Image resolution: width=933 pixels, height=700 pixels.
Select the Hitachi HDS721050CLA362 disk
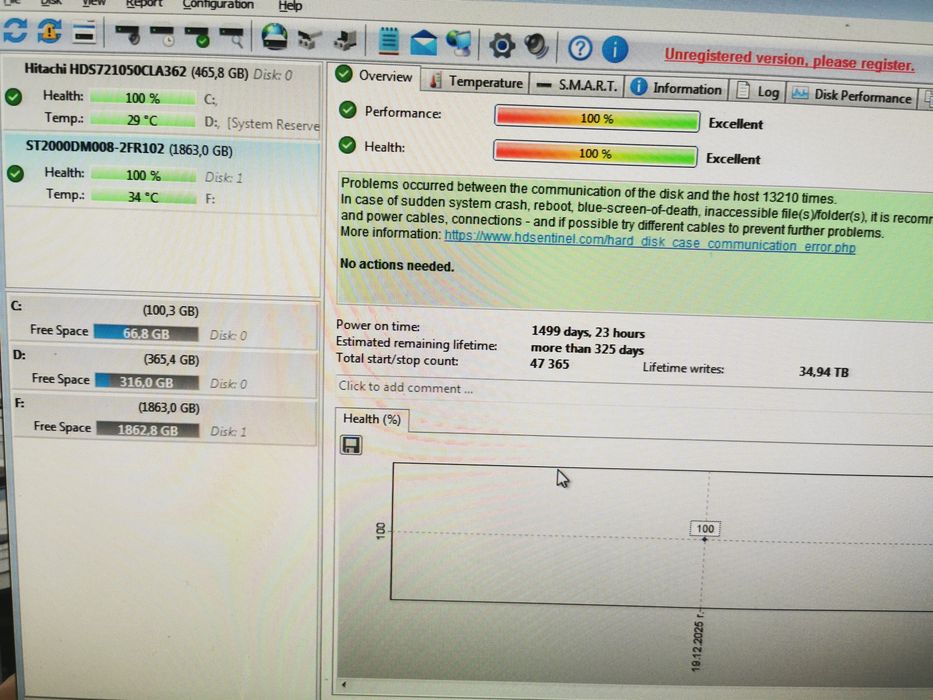click(x=162, y=96)
